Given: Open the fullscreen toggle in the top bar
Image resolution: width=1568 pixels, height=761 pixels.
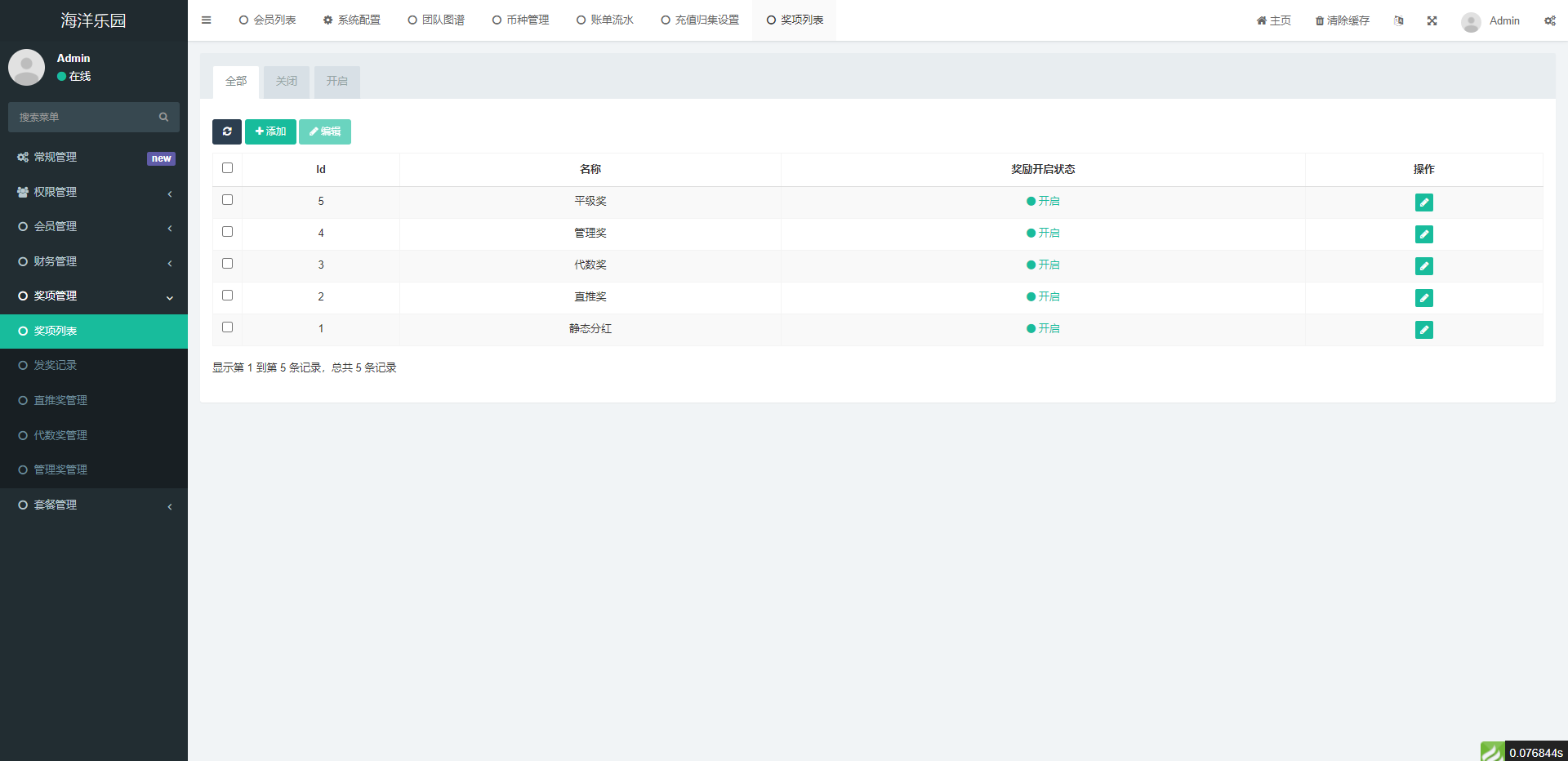Looking at the screenshot, I should coord(1432,20).
